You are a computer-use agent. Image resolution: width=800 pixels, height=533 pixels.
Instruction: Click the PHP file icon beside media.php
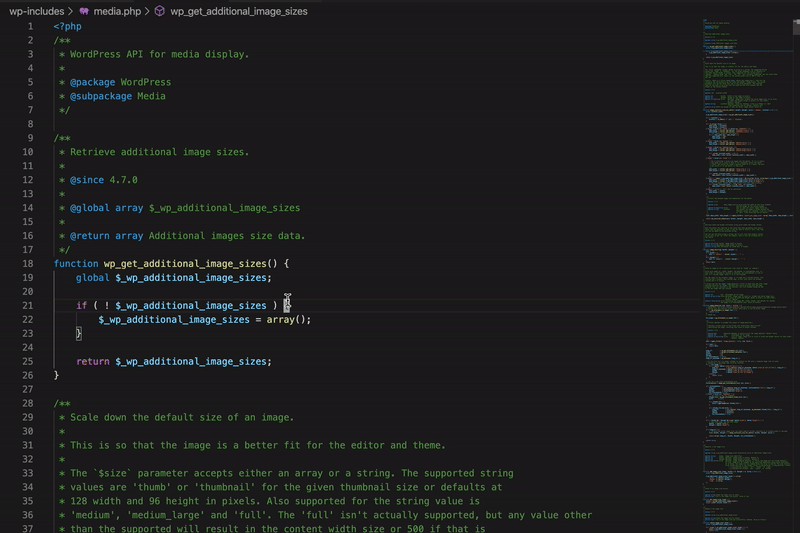[x=84, y=11]
